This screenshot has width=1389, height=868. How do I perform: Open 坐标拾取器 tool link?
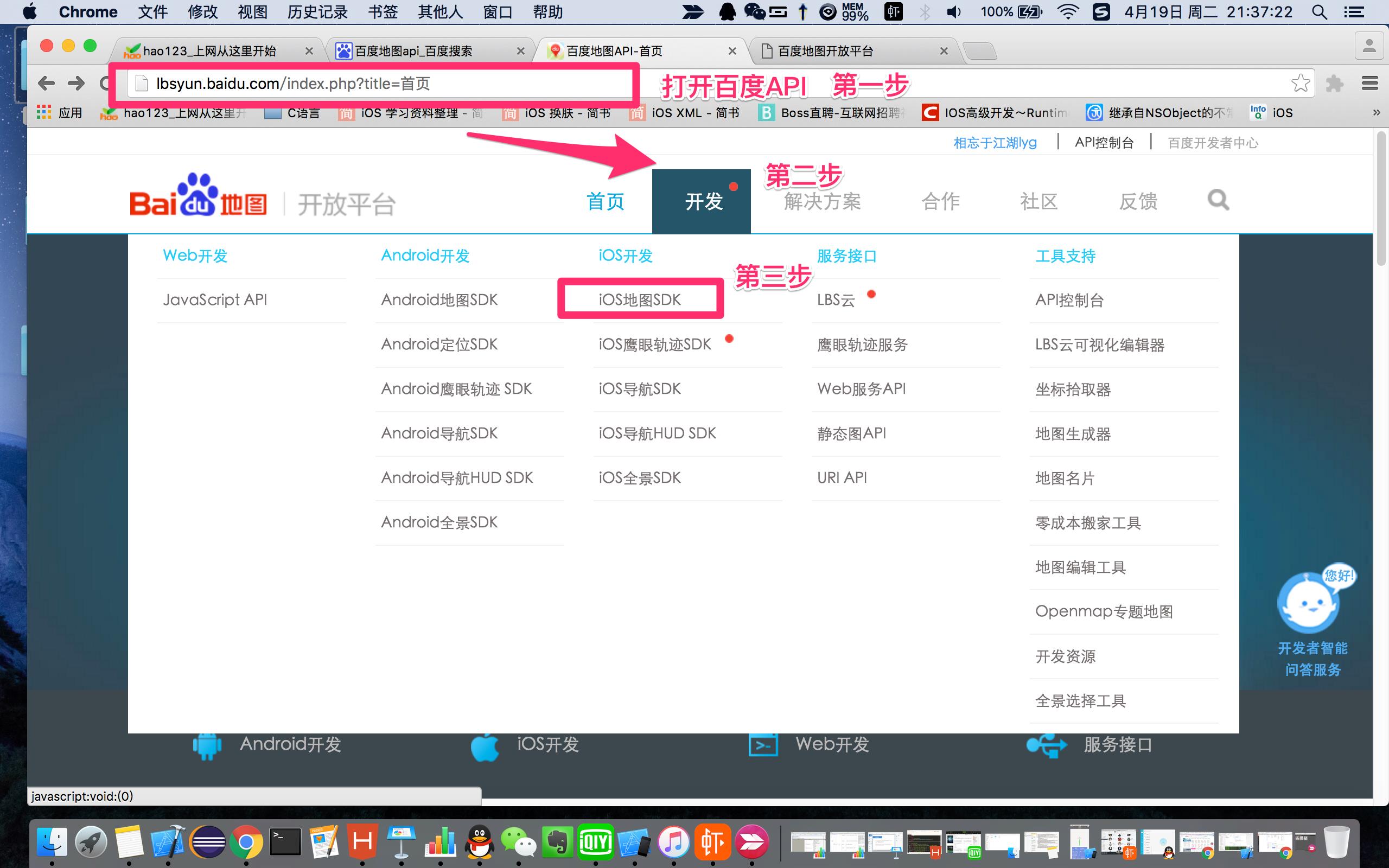click(x=1073, y=389)
